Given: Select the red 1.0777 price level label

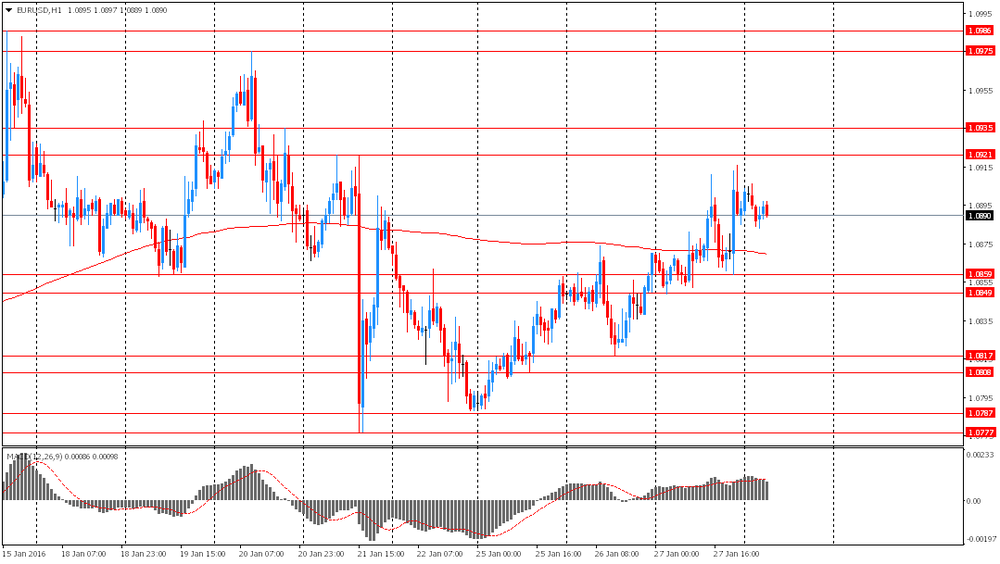Looking at the screenshot, I should point(980,433).
